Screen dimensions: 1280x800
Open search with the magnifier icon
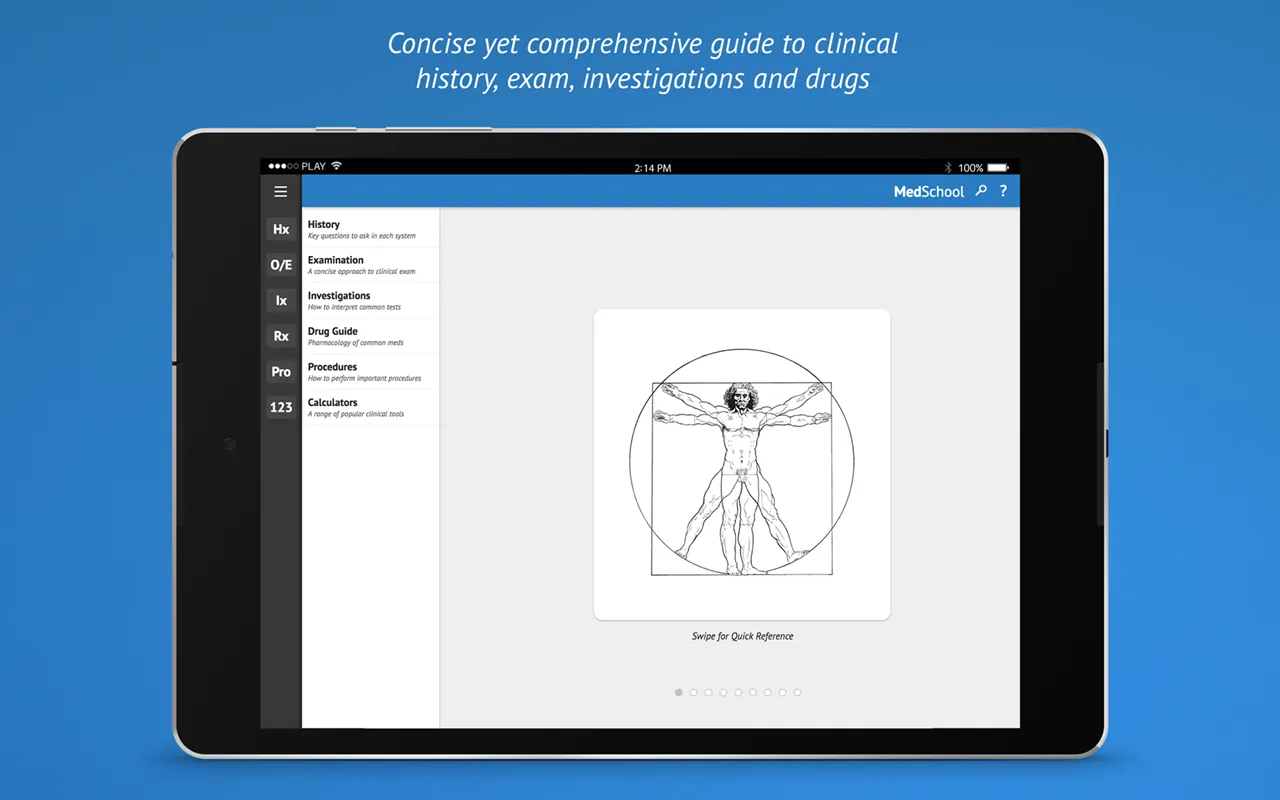point(981,191)
